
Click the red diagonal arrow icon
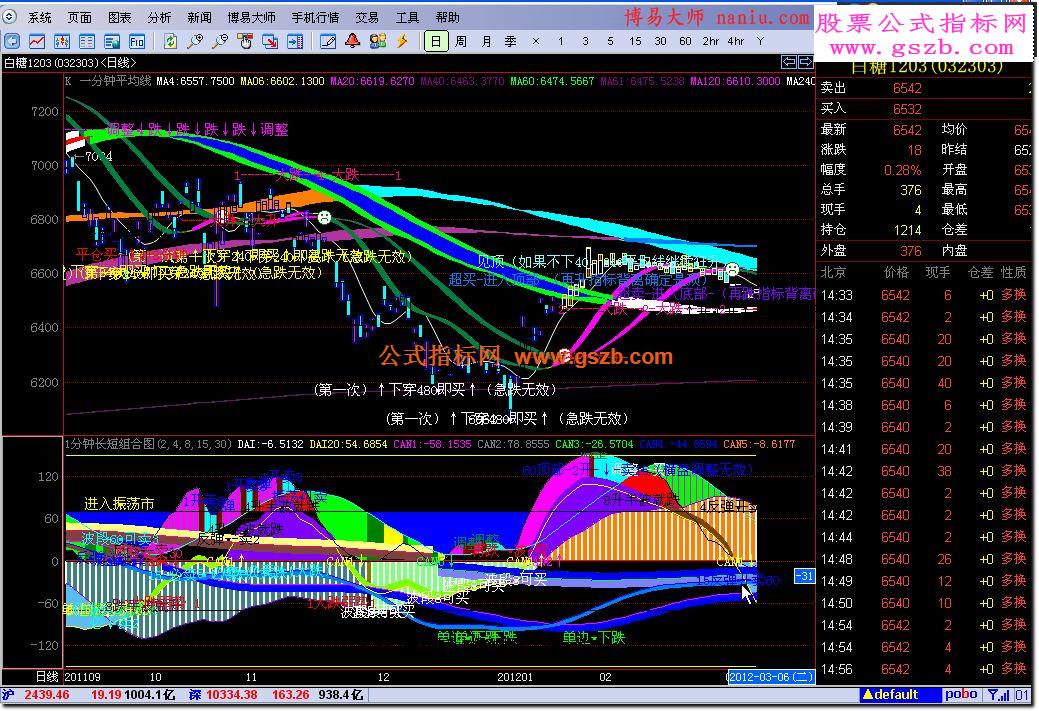click(x=270, y=42)
